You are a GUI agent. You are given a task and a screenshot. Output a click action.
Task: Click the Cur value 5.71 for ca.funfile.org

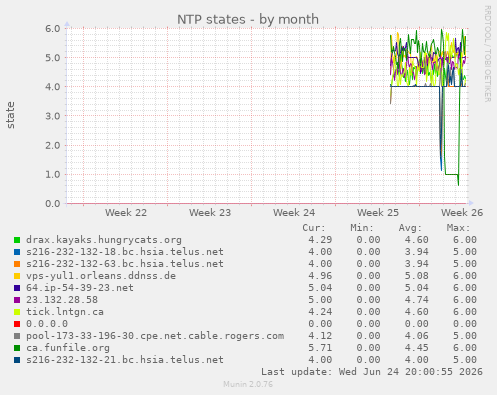320,348
